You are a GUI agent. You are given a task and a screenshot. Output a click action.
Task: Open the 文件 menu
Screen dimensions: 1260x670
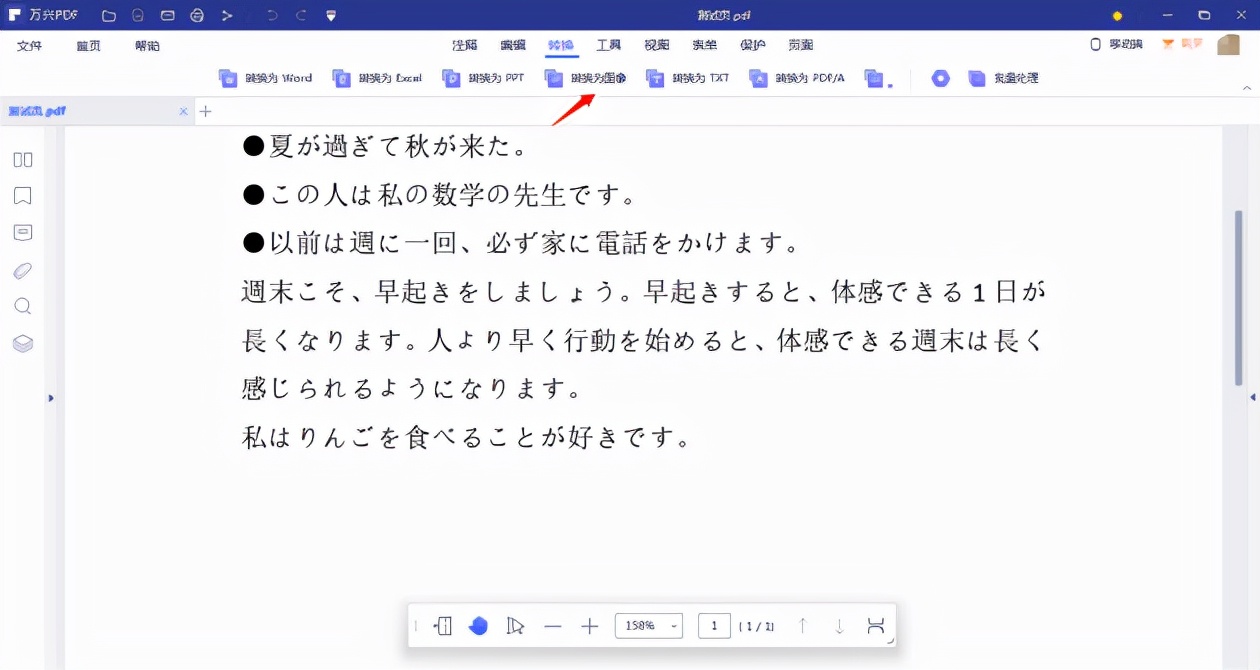point(29,45)
